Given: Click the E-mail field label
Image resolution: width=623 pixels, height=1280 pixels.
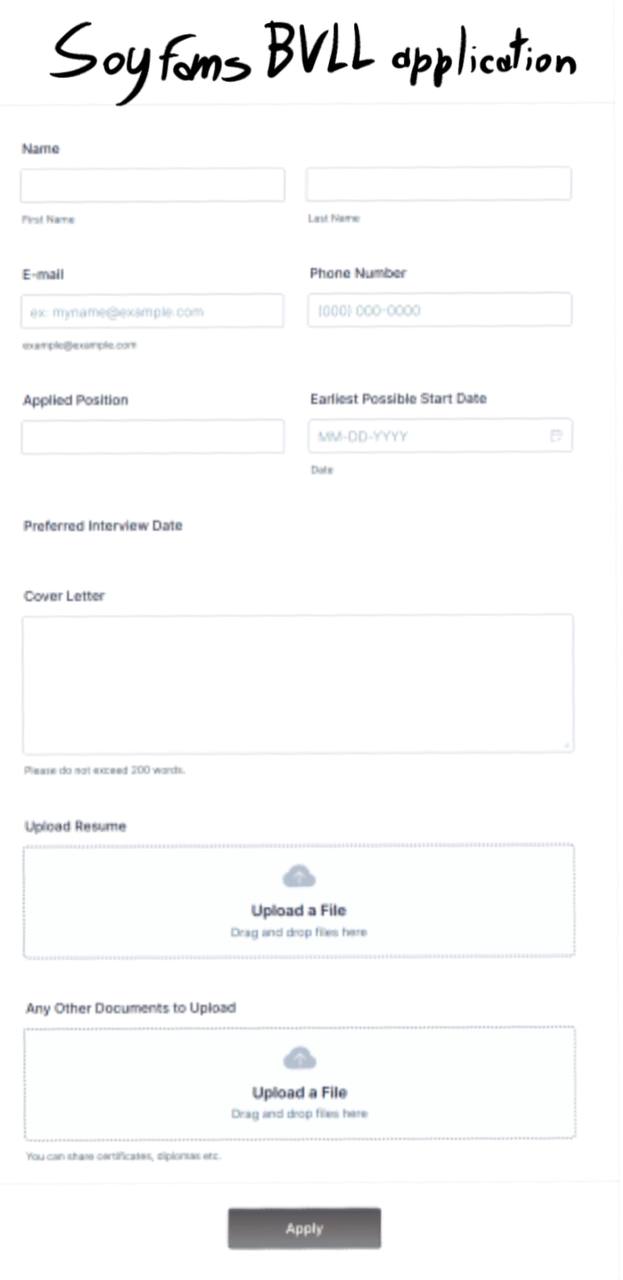Looking at the screenshot, I should pos(43,274).
